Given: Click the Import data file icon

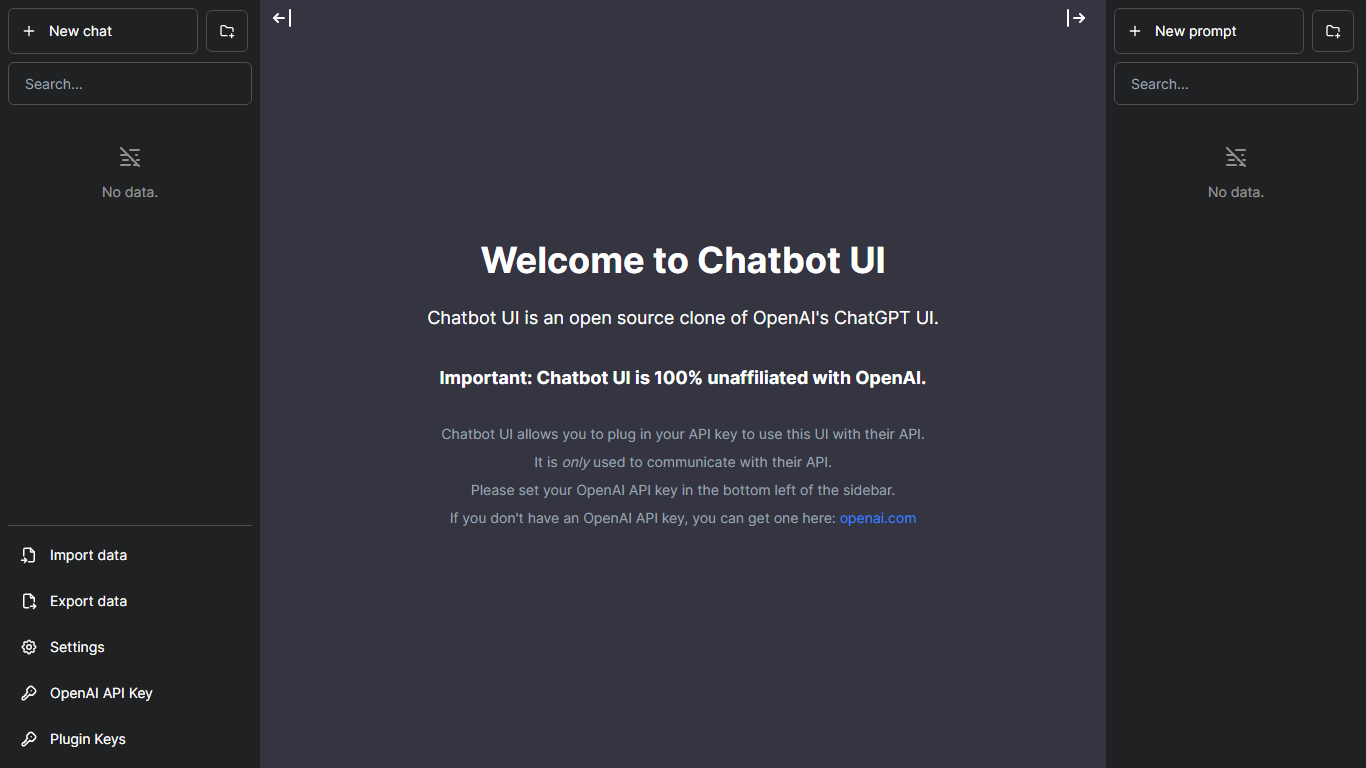Looking at the screenshot, I should [29, 555].
